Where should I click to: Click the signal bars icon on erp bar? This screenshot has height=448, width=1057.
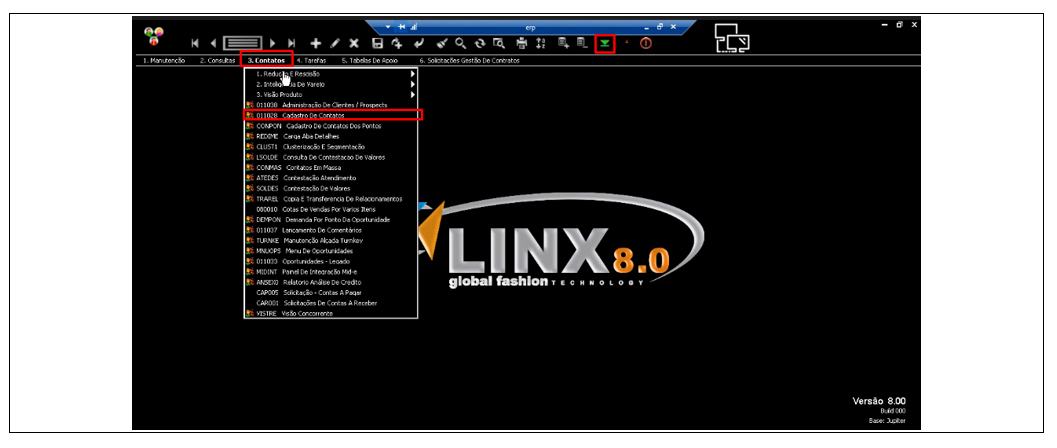(x=413, y=26)
